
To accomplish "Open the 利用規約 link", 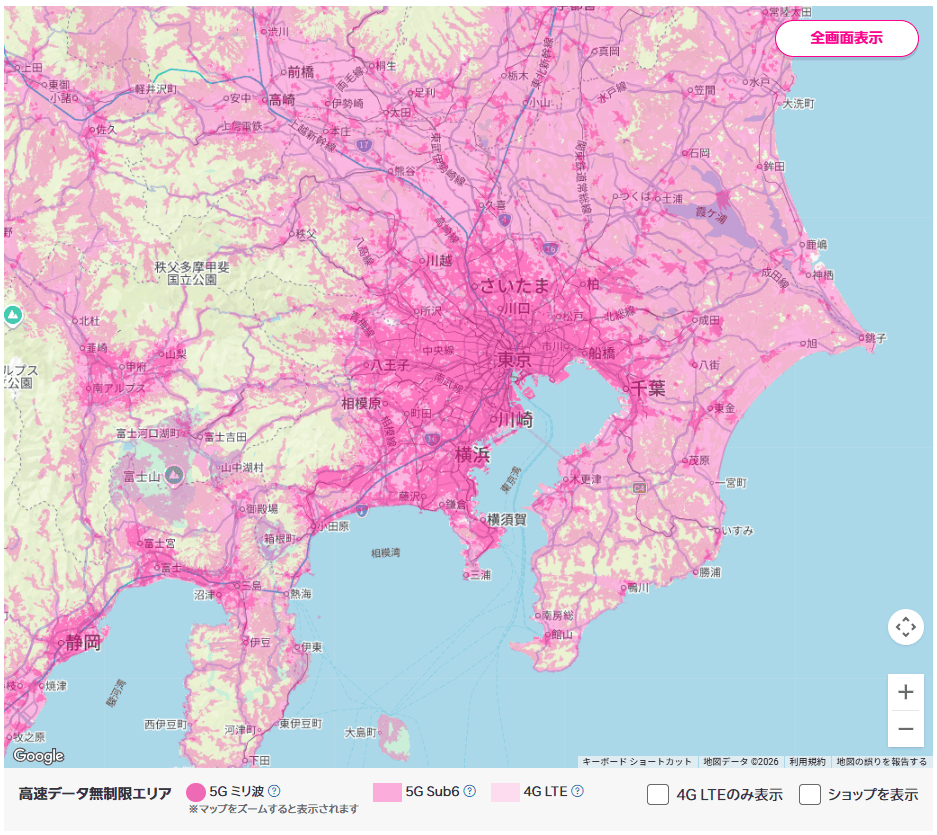I will pos(807,760).
